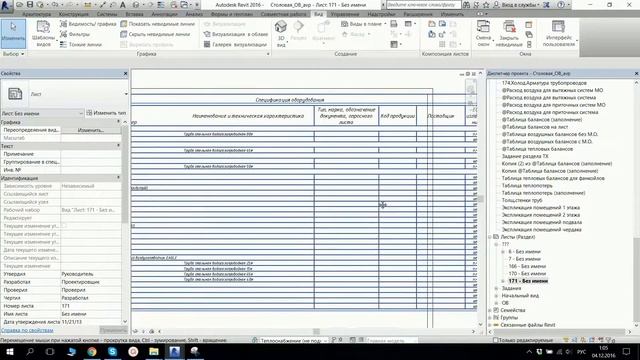Activate the Изменить (Modify) tool
Viewport: 640px width, 360px height.
pyautogui.click(x=13, y=33)
